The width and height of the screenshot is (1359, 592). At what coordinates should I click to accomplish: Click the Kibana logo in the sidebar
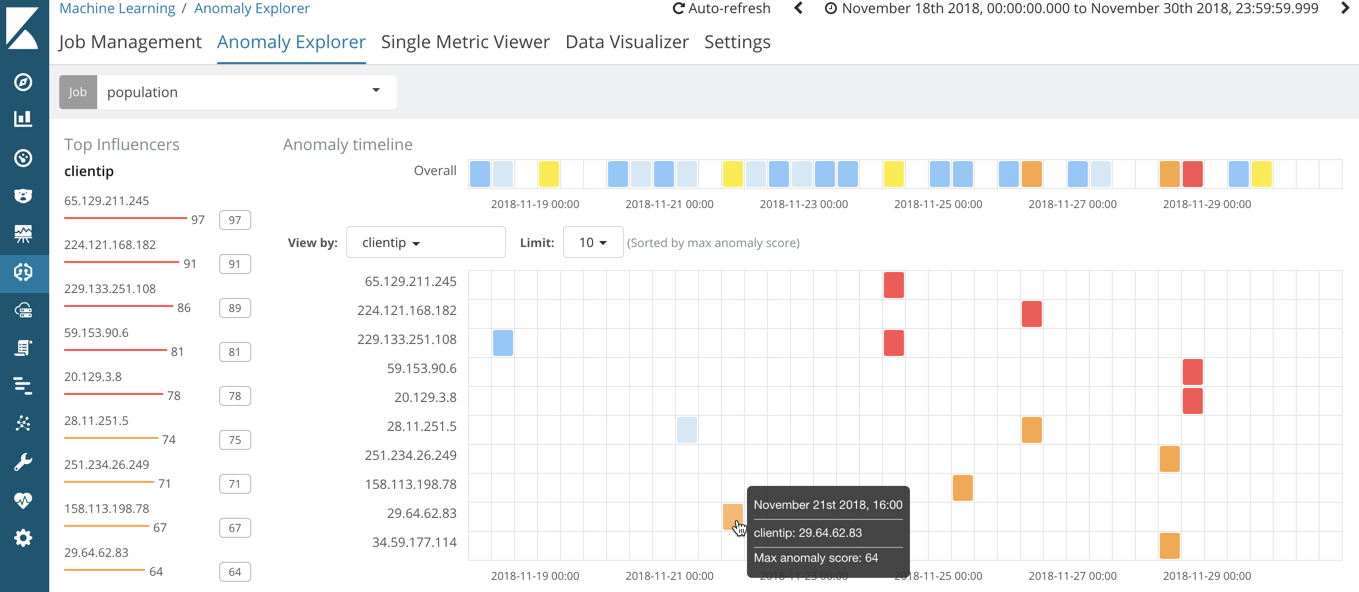tap(23, 27)
